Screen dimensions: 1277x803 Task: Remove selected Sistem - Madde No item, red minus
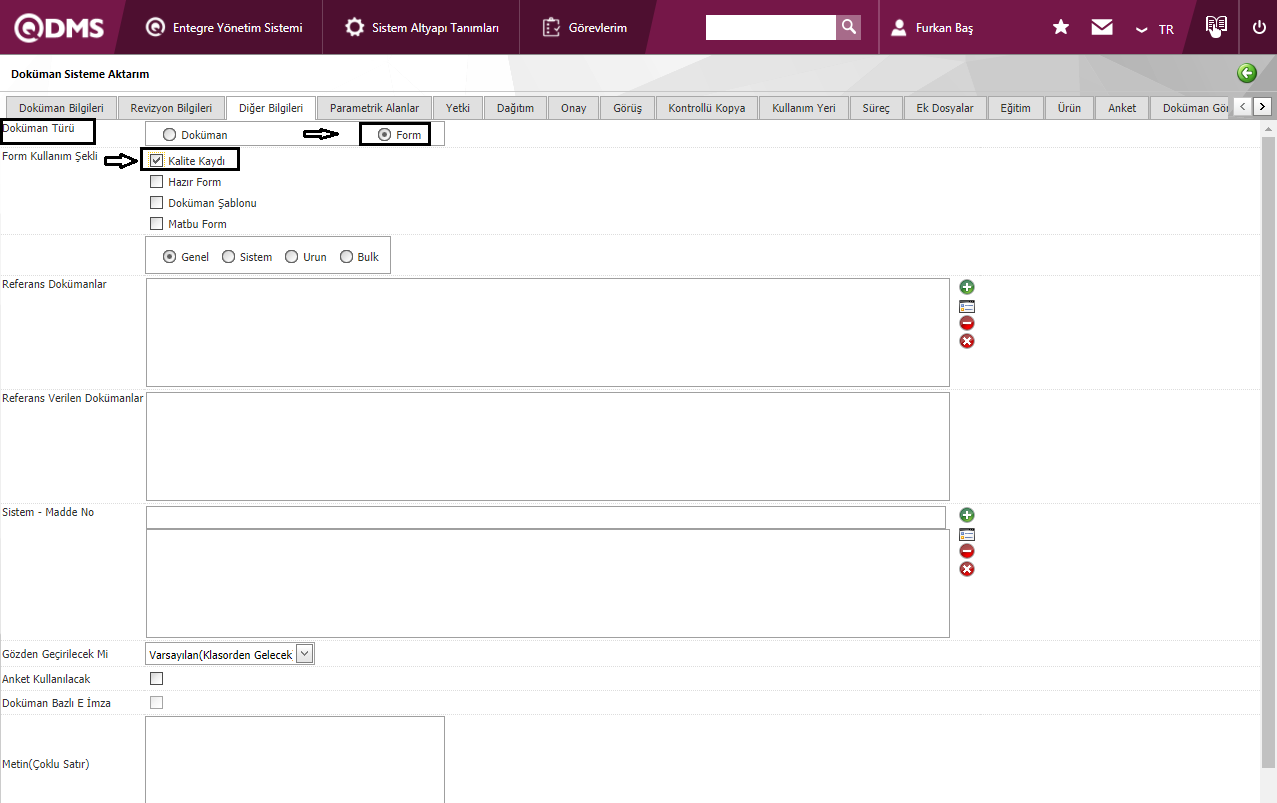click(967, 551)
